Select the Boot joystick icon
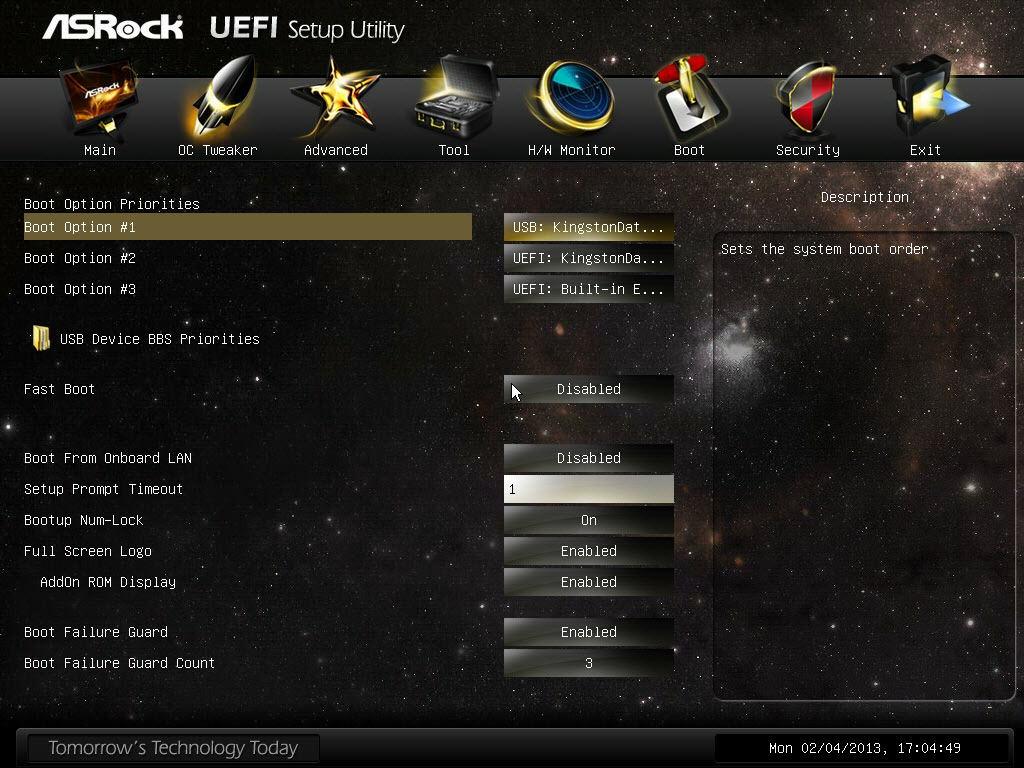The width and height of the screenshot is (1024, 768). coord(690,97)
